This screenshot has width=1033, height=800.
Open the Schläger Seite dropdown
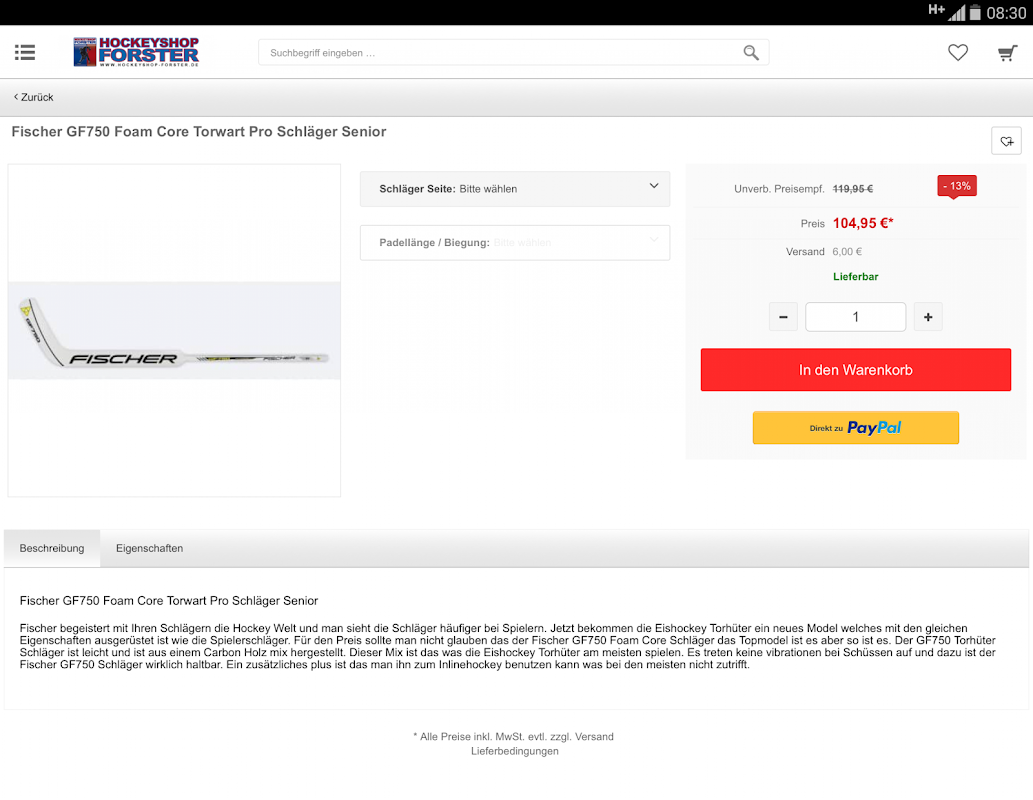click(515, 188)
